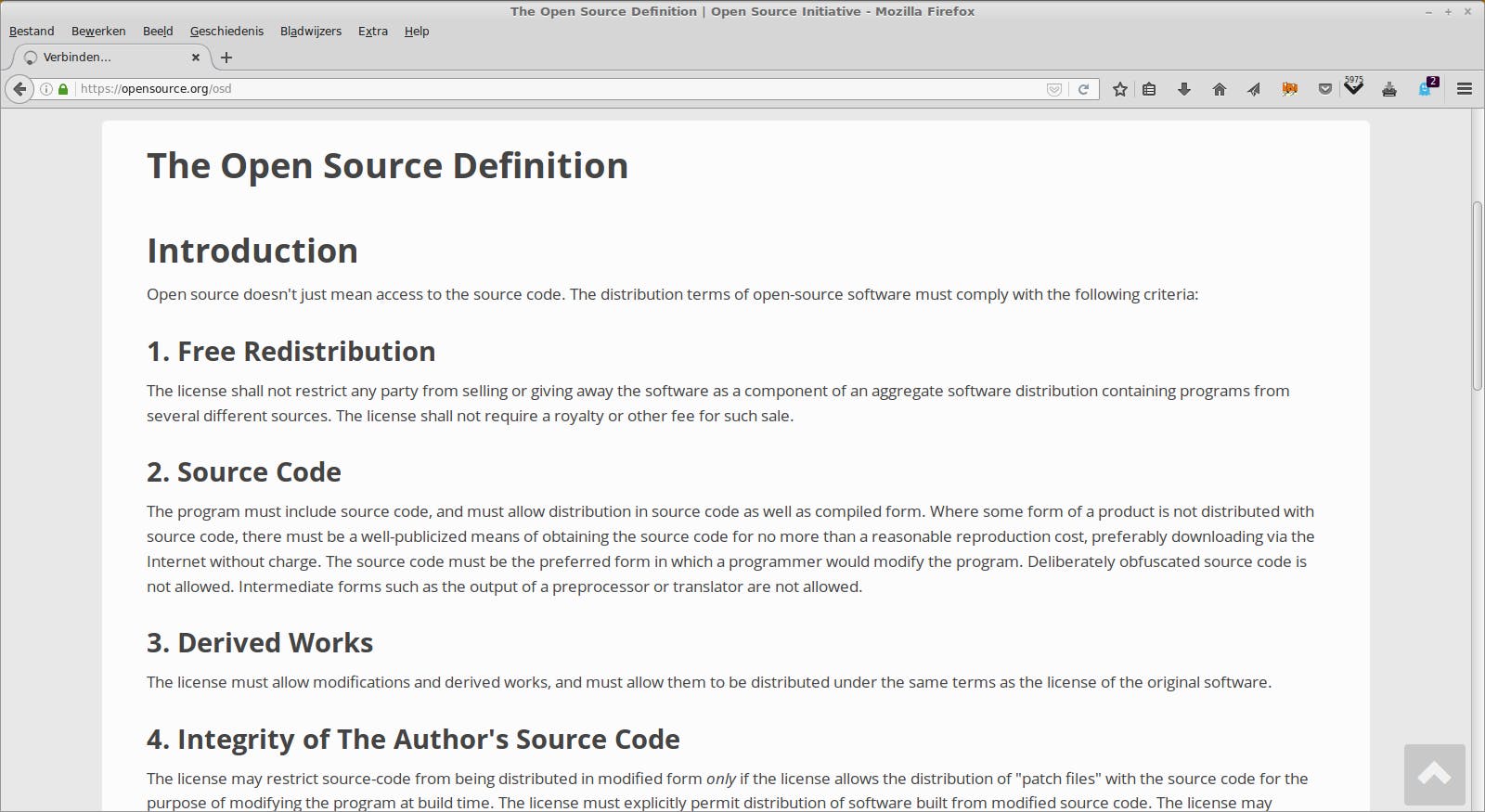1485x812 pixels.
Task: Close the Verbinden... tab
Action: [x=196, y=58]
